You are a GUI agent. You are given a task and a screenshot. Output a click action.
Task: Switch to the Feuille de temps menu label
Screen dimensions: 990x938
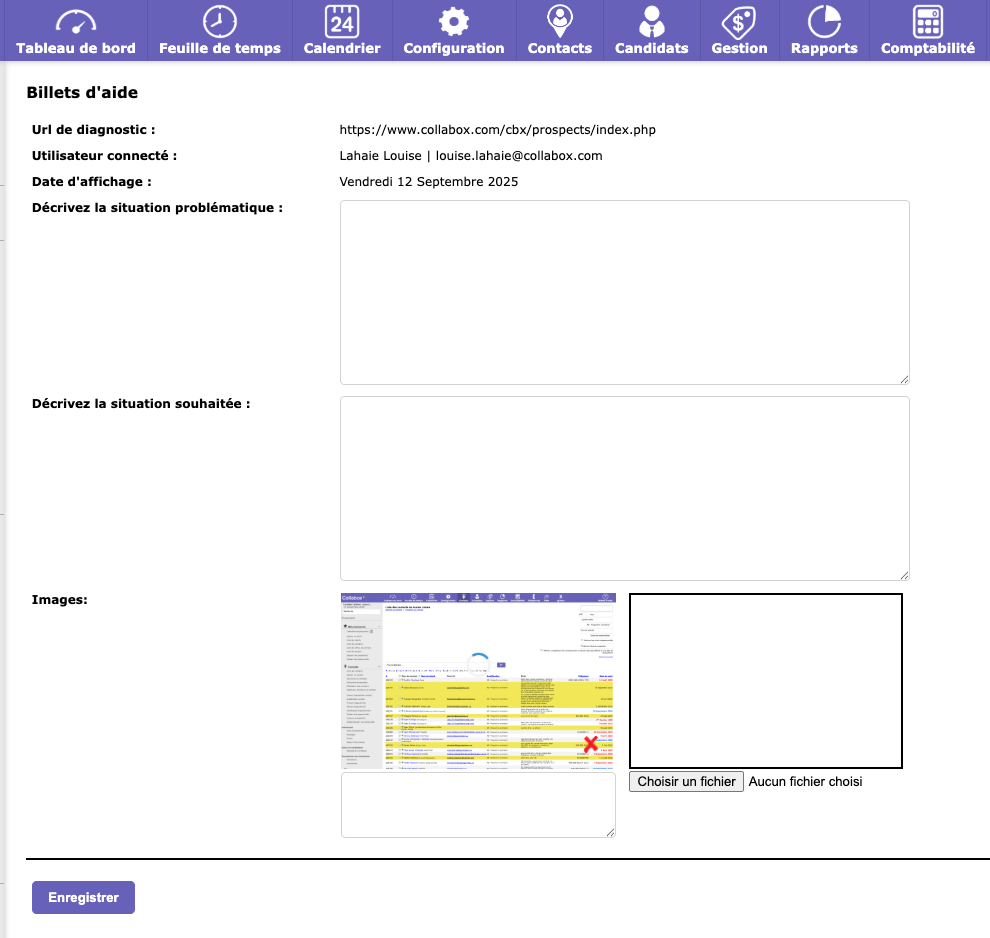[220, 48]
